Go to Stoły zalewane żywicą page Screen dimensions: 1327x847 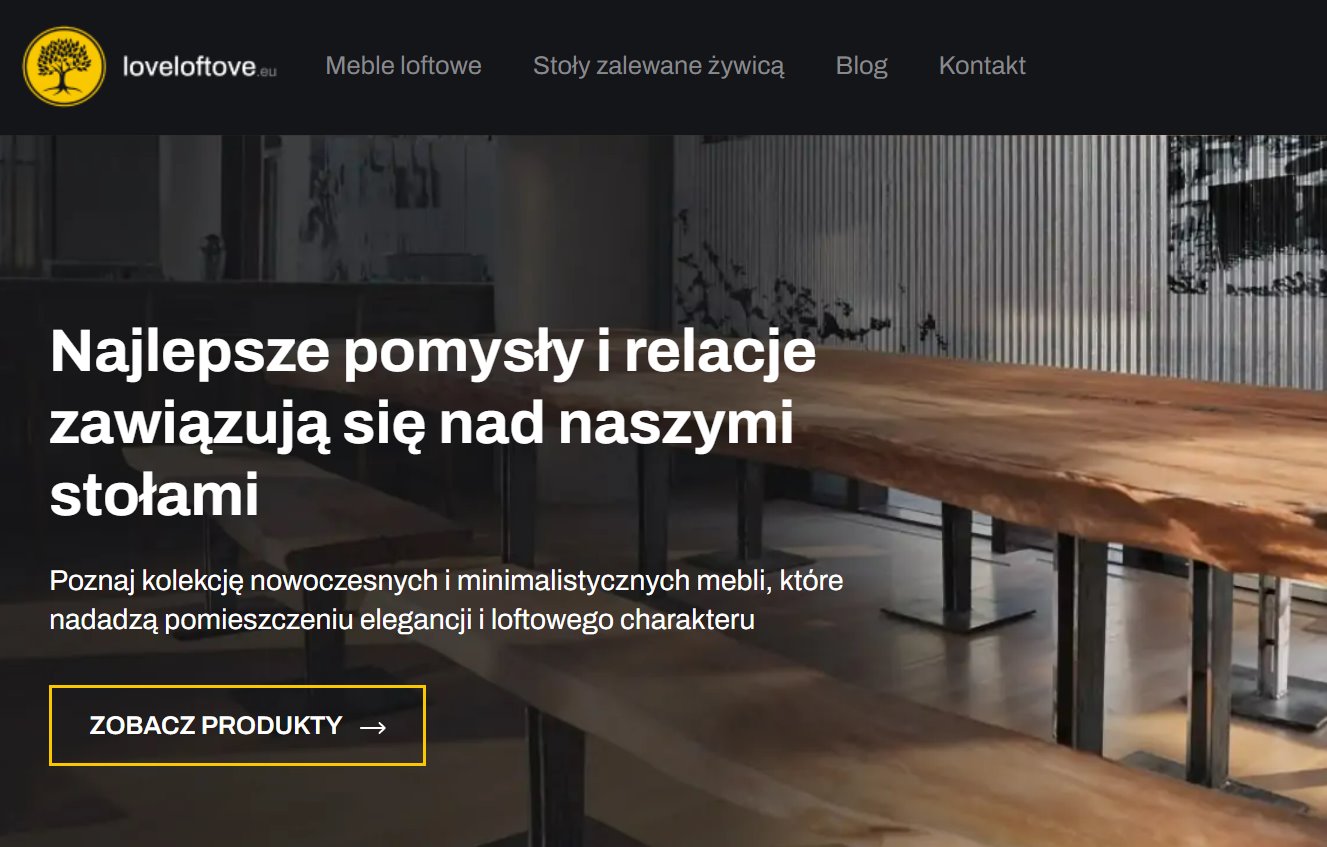659,66
